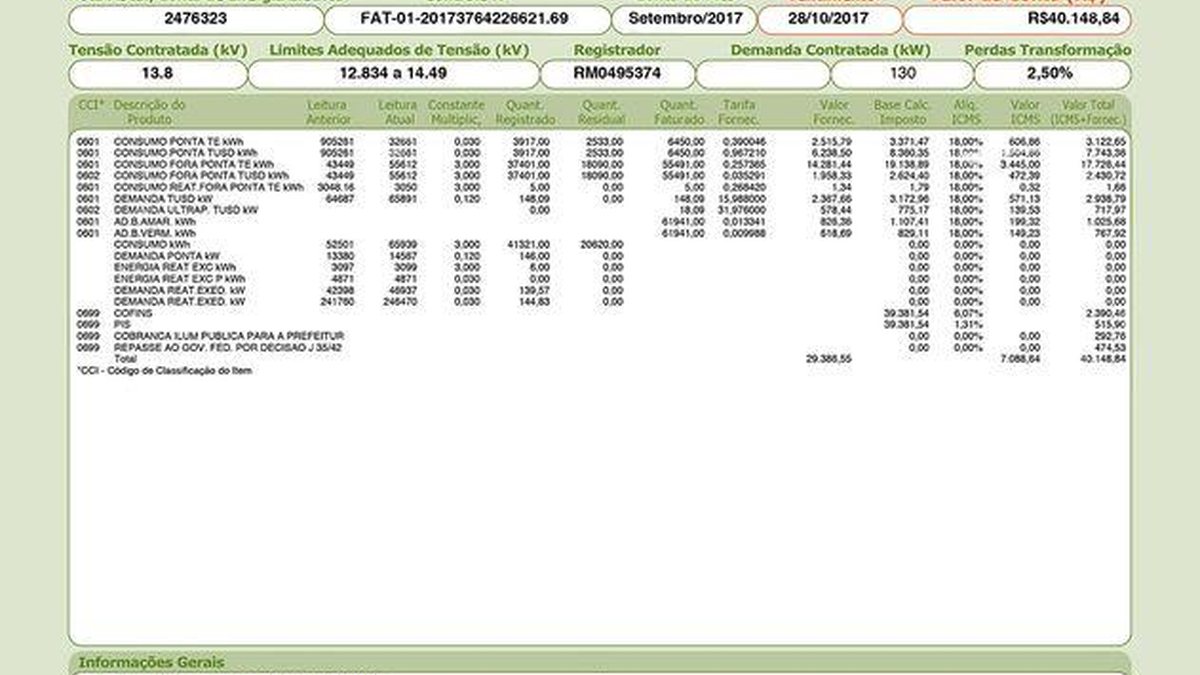The height and width of the screenshot is (675, 1200).
Task: Click the Valor ICMS column header
Action: coord(1025,111)
